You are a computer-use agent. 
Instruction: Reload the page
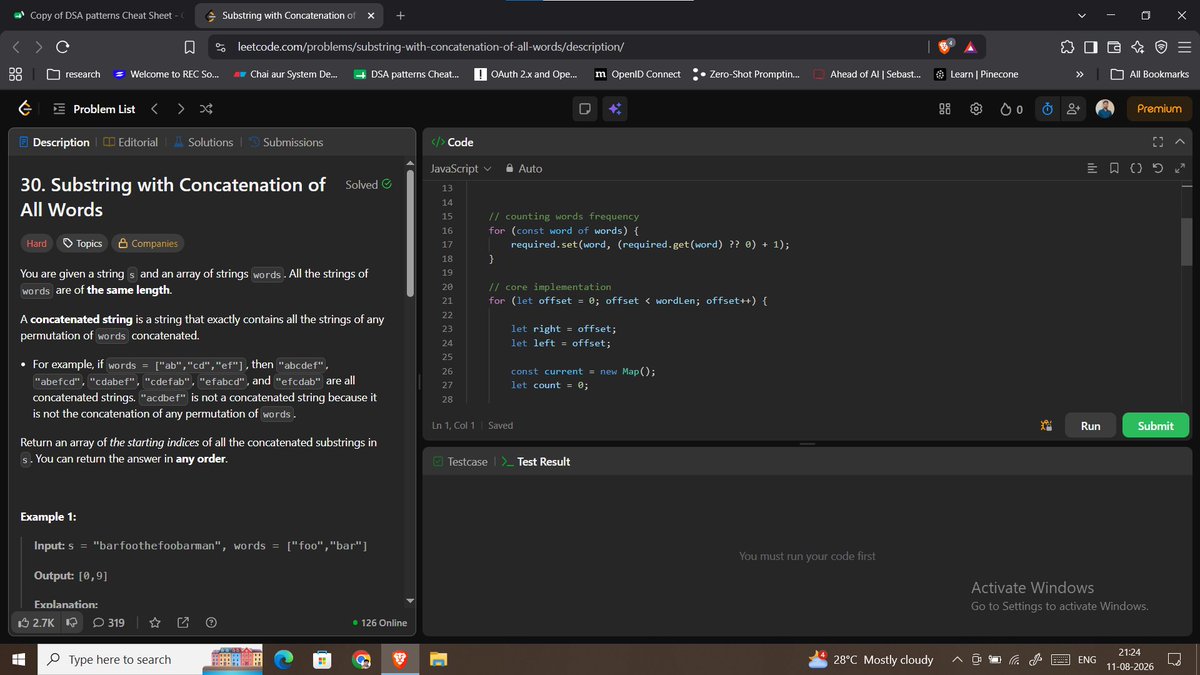[x=62, y=47]
